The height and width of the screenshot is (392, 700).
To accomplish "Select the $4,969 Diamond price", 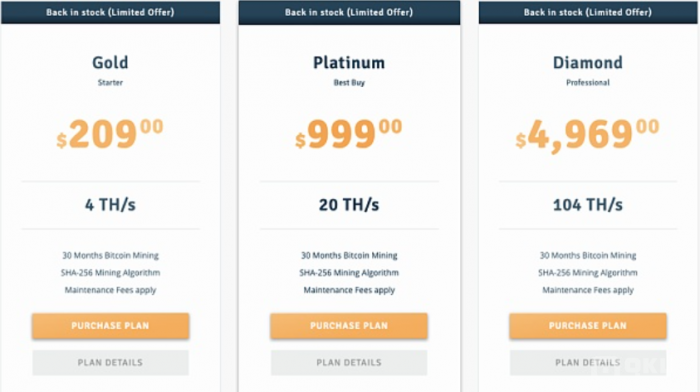I will point(588,135).
